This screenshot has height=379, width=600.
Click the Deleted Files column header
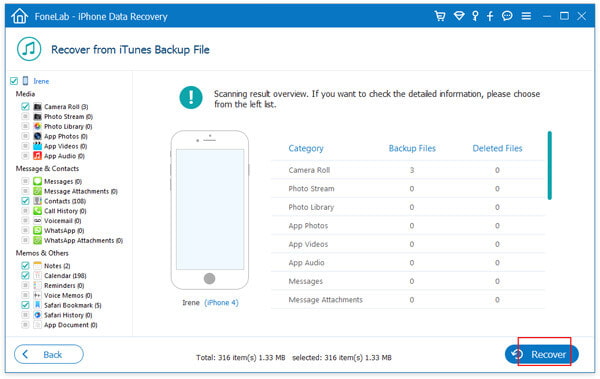click(497, 148)
